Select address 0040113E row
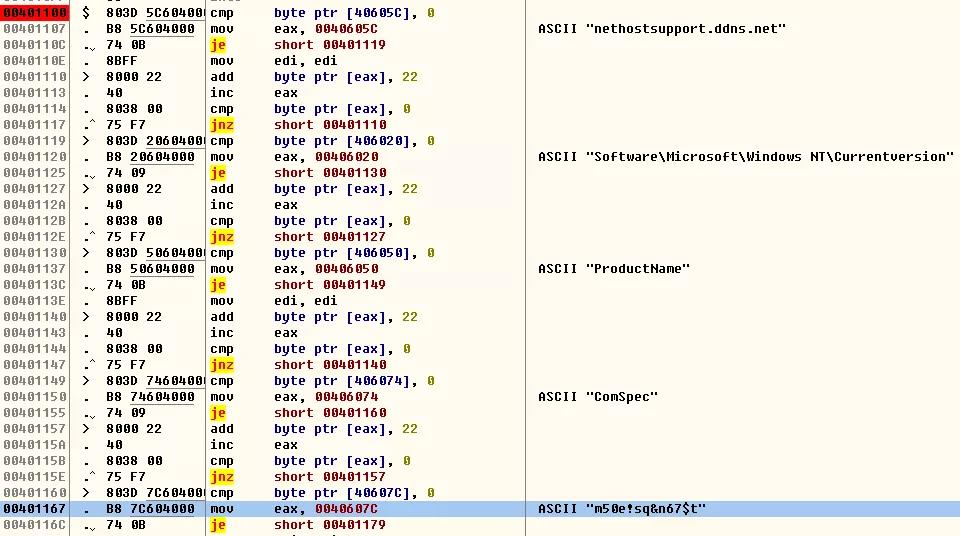 (35, 301)
